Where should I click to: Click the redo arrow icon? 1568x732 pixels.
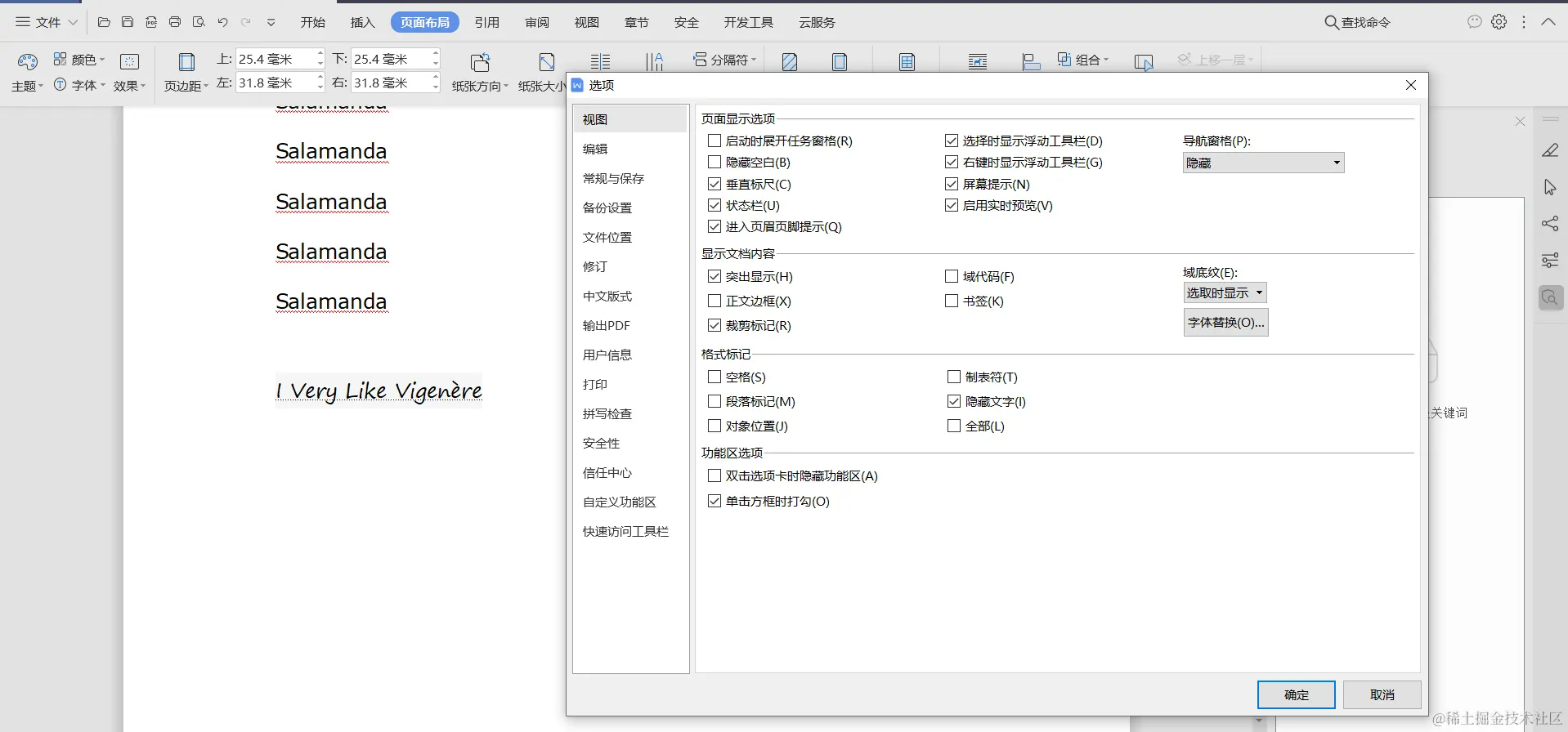(246, 22)
